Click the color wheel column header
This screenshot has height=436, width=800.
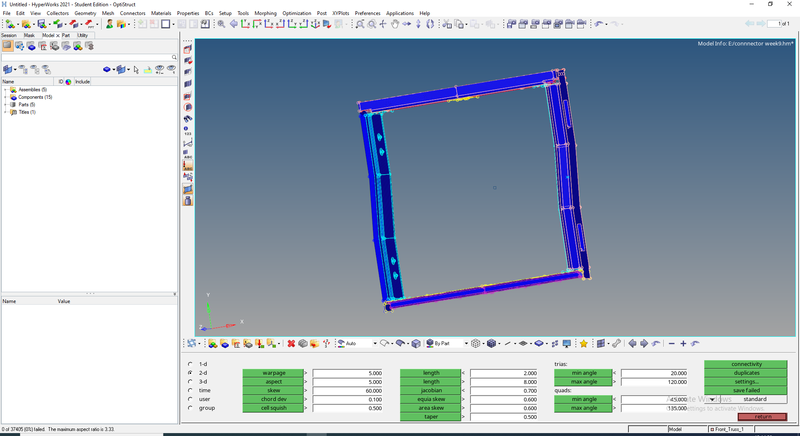tap(68, 82)
